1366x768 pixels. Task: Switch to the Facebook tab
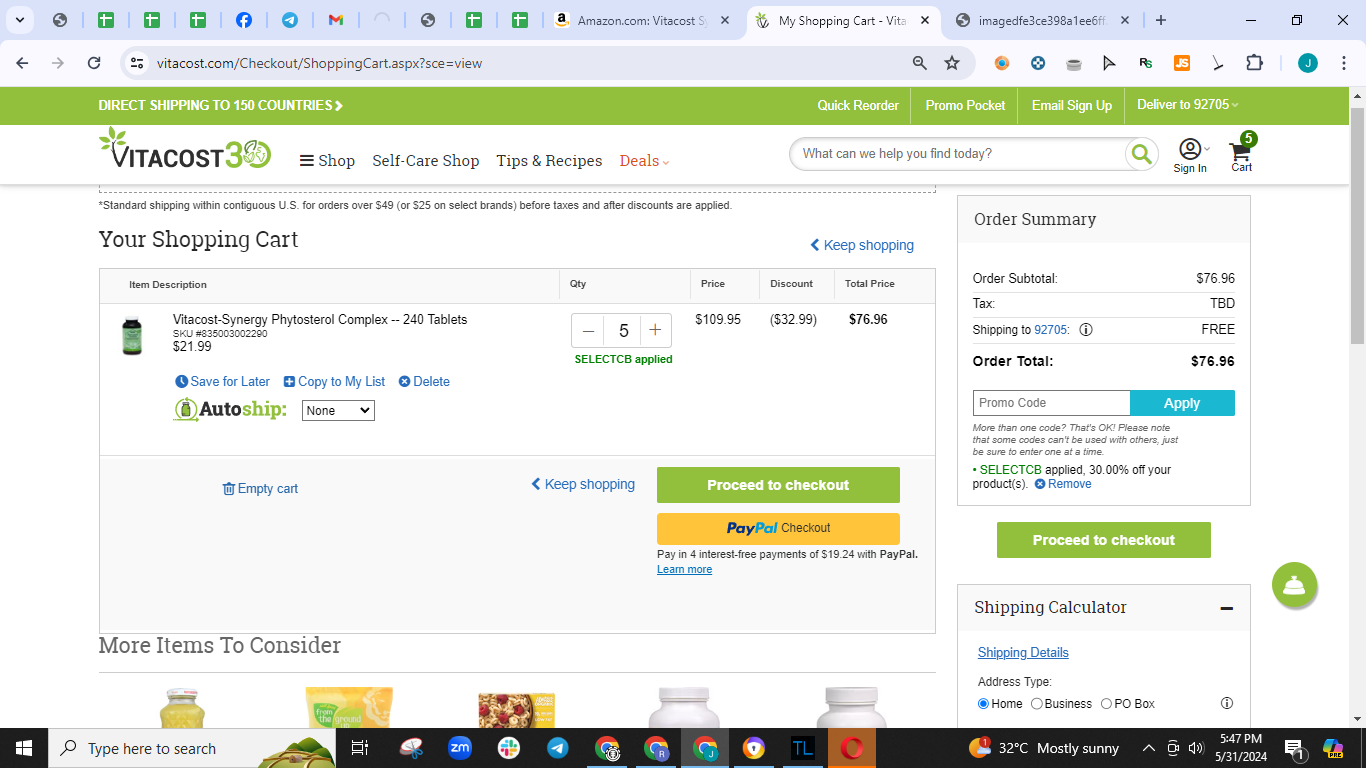[x=244, y=20]
